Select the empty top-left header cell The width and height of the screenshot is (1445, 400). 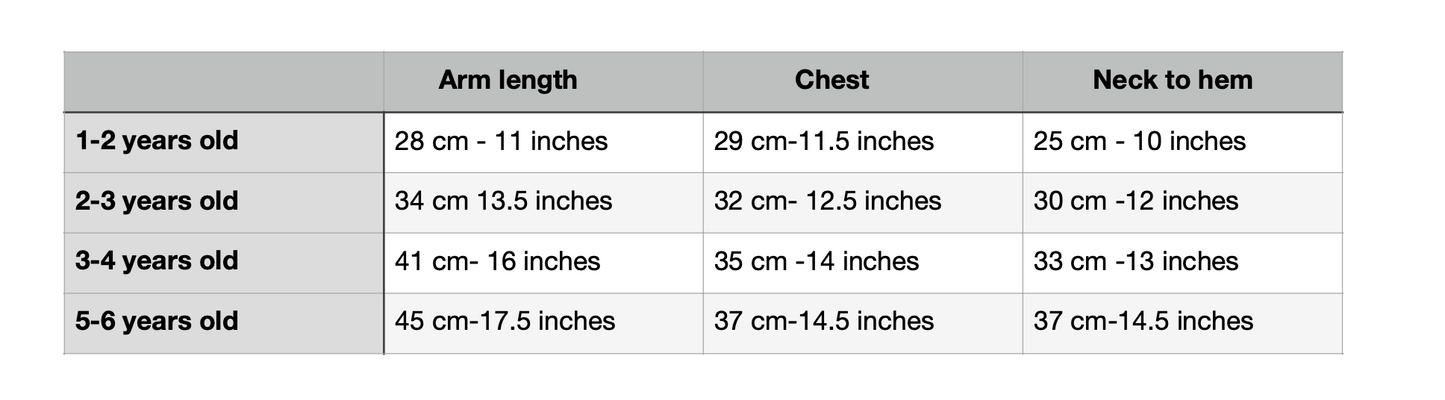click(x=223, y=81)
